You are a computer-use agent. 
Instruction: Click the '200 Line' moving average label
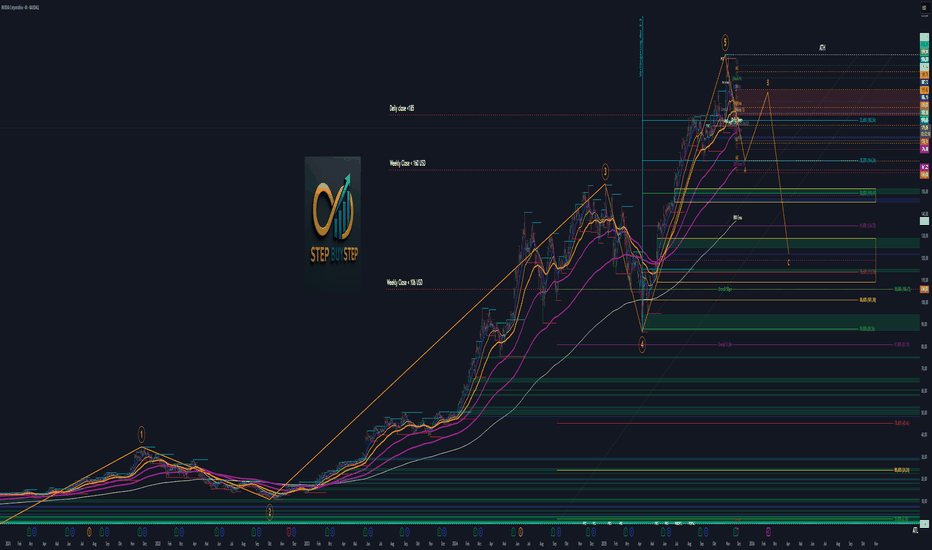tap(737, 218)
